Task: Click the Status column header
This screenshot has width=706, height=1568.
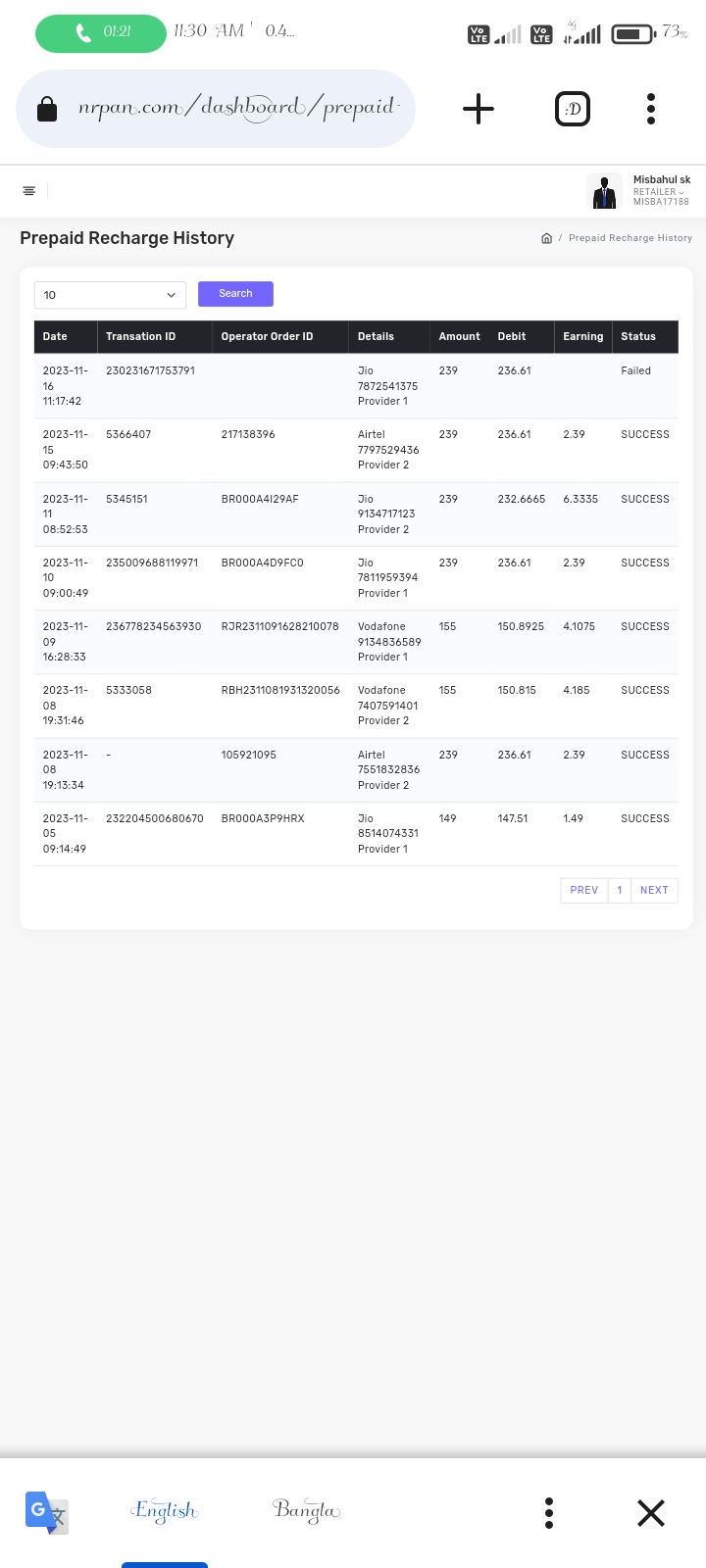Action: [638, 336]
